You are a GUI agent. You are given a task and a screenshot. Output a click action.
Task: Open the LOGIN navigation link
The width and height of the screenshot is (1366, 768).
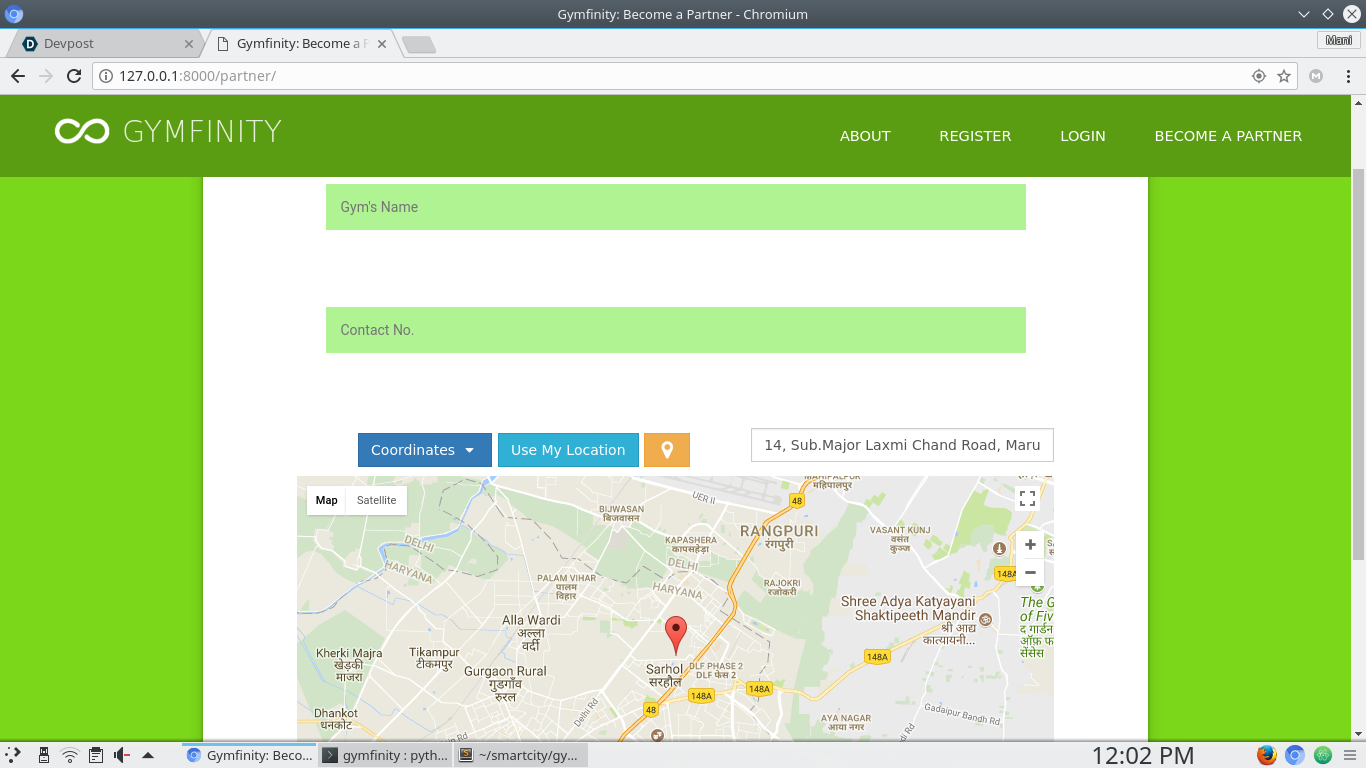[1083, 136]
